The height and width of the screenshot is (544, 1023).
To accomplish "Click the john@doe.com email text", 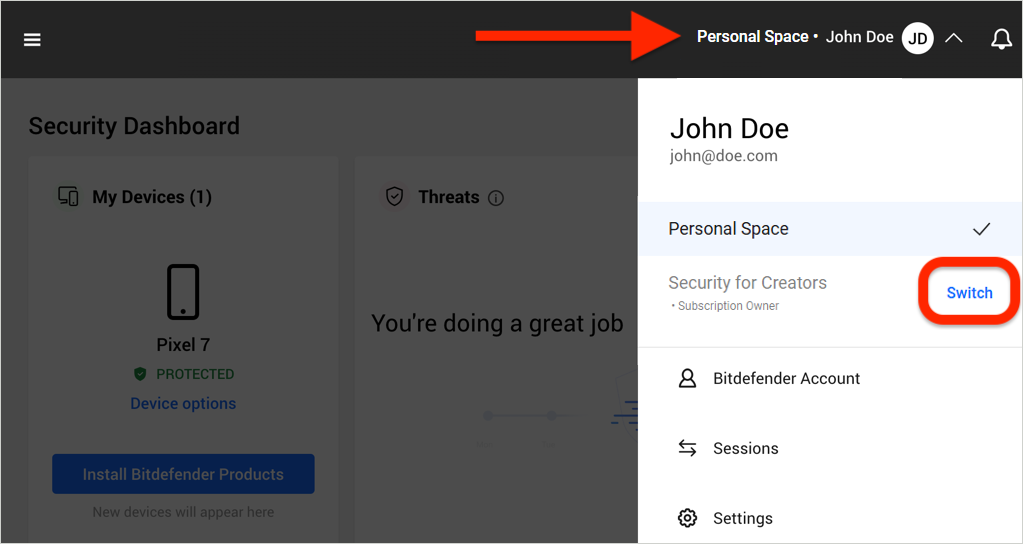I will click(724, 157).
